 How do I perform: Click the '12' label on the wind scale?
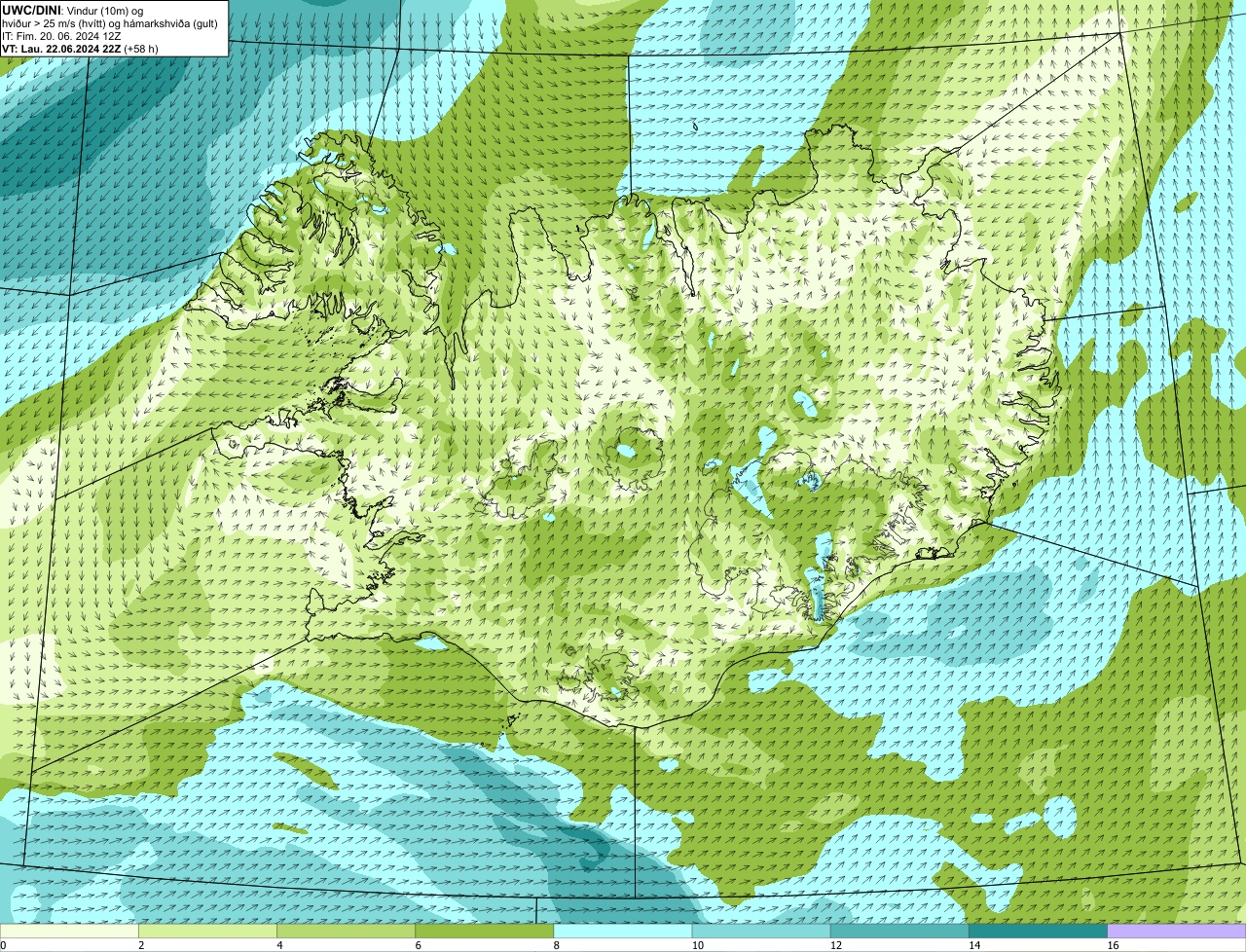tap(836, 945)
